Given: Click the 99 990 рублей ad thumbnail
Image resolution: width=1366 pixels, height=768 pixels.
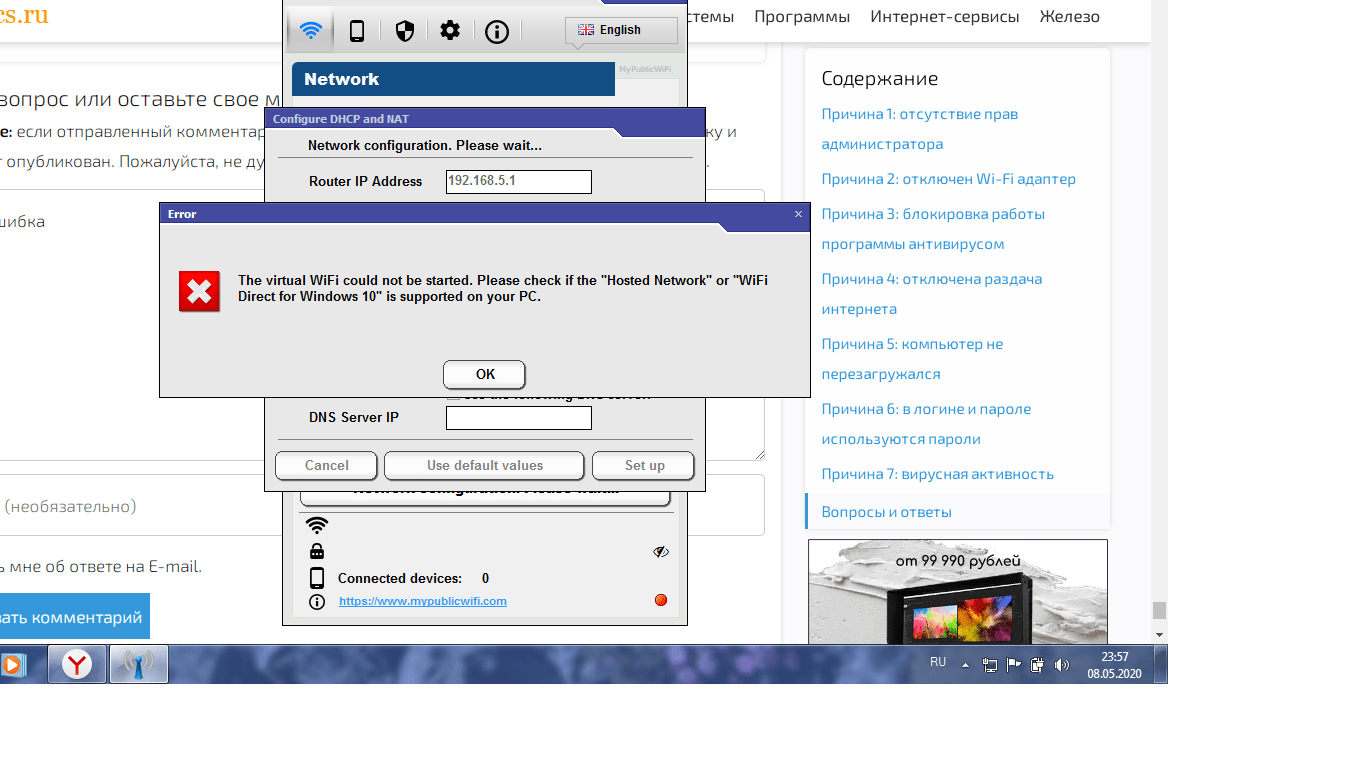Looking at the screenshot, I should coord(958,591).
